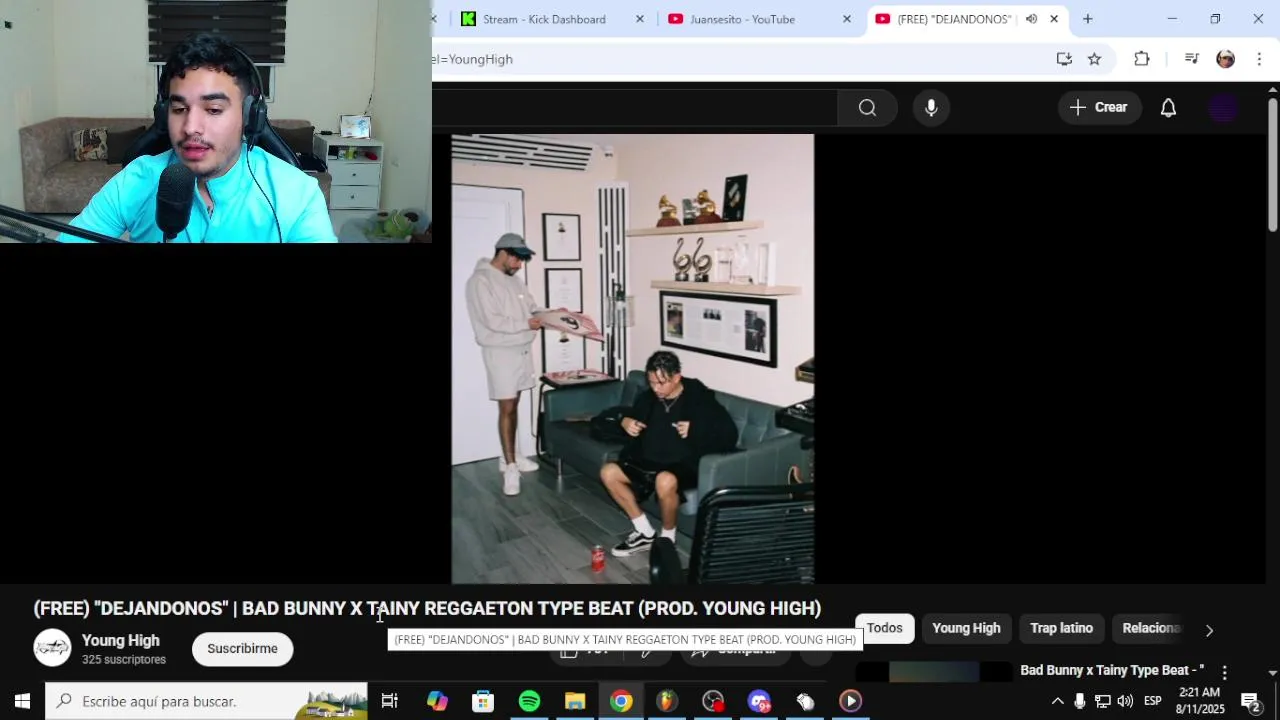Viewport: 1280px width, 720px height.
Task: Close the (FREE) "DEJANDONOS" tab
Action: pyautogui.click(x=1054, y=19)
